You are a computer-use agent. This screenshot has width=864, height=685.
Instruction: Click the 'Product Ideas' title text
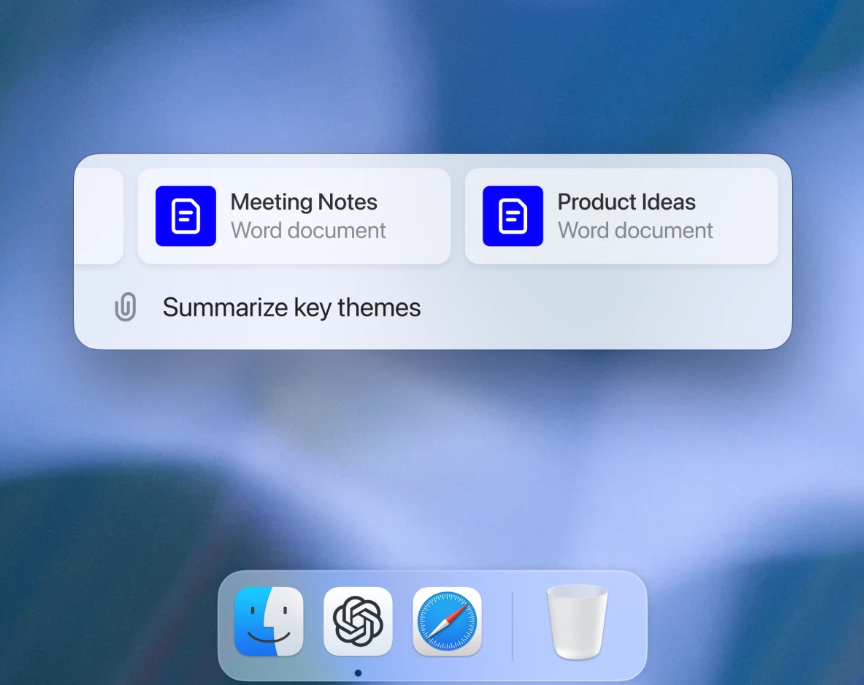[x=626, y=202]
